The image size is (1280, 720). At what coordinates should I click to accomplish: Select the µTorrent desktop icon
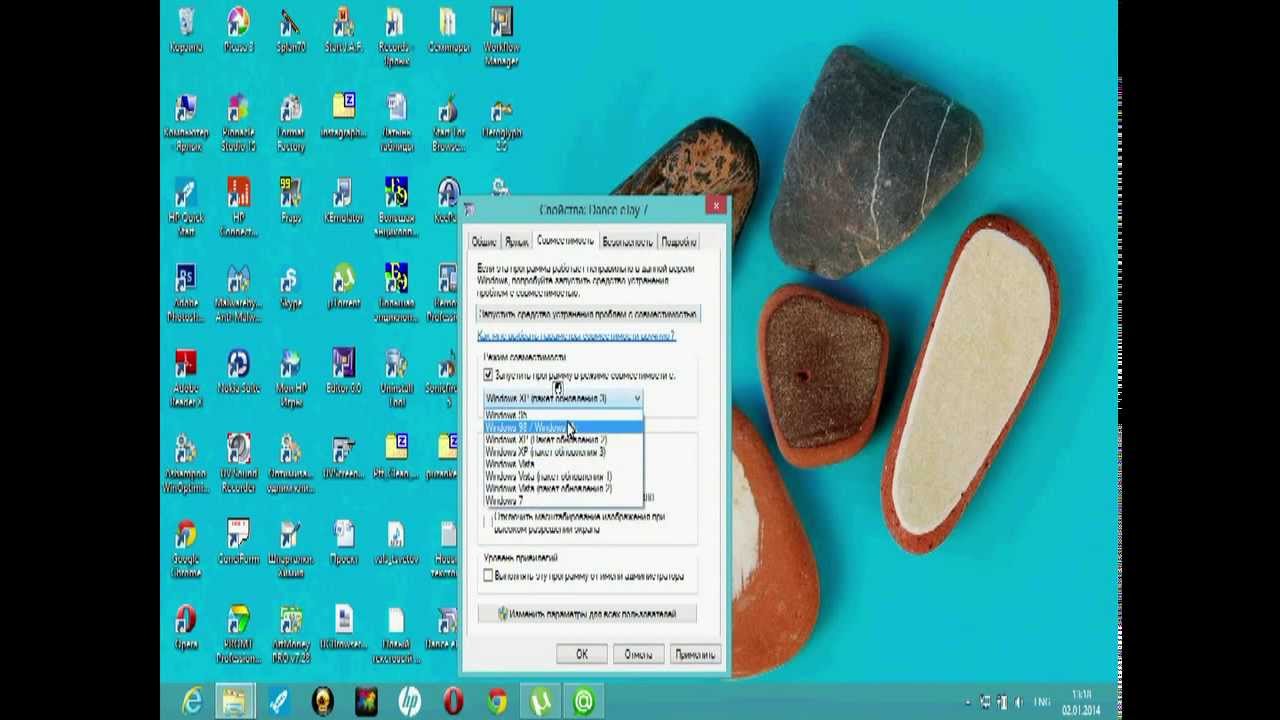343,286
